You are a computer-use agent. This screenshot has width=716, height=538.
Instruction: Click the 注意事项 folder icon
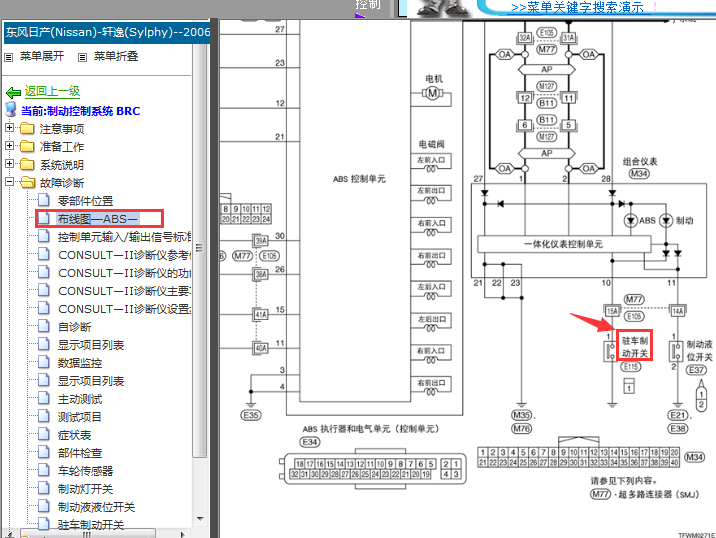[x=27, y=129]
